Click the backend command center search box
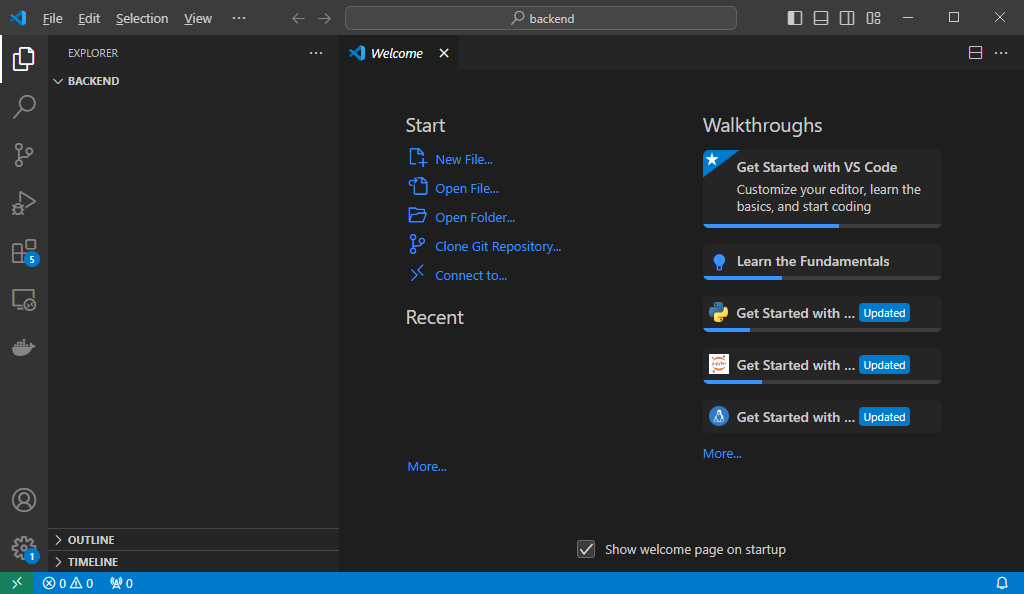The width and height of the screenshot is (1024, 594). point(541,18)
